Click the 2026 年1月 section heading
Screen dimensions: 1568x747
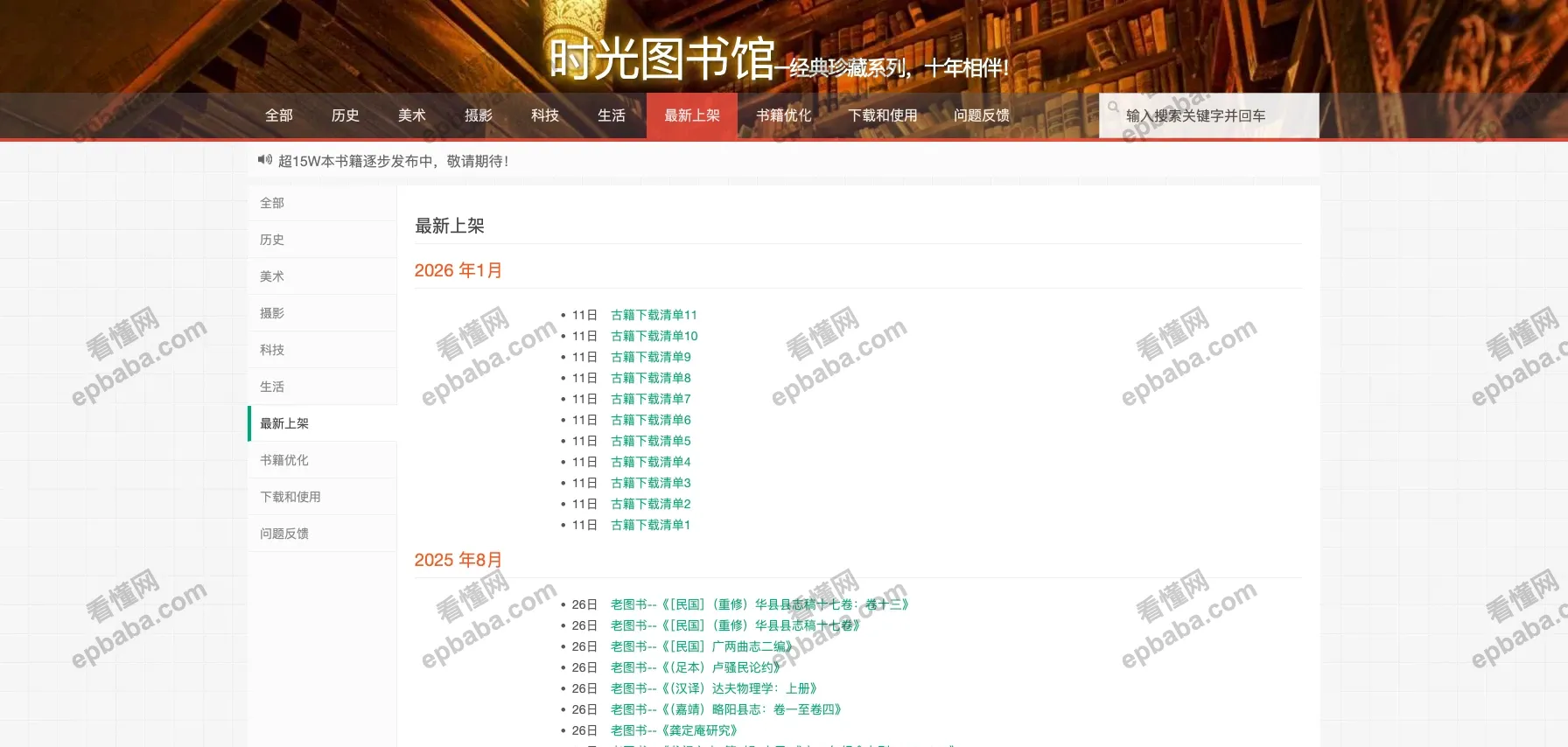[x=458, y=270]
